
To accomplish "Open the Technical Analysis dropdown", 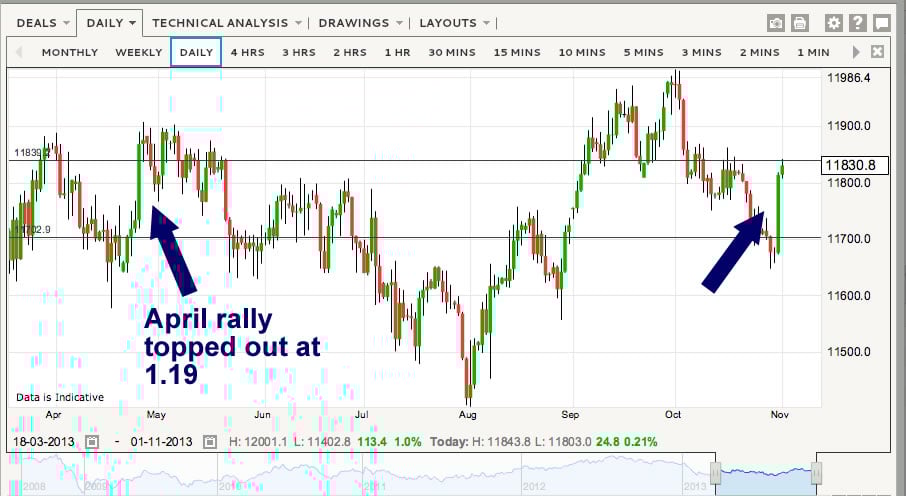I will (x=226, y=22).
